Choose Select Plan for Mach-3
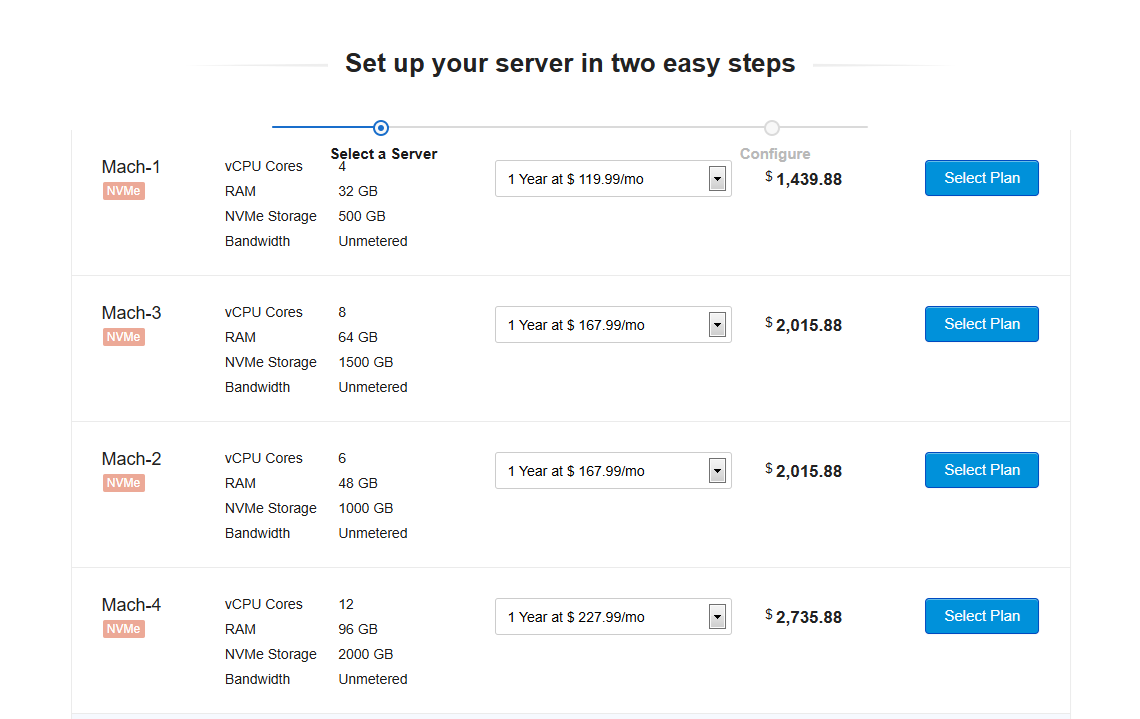 (982, 324)
